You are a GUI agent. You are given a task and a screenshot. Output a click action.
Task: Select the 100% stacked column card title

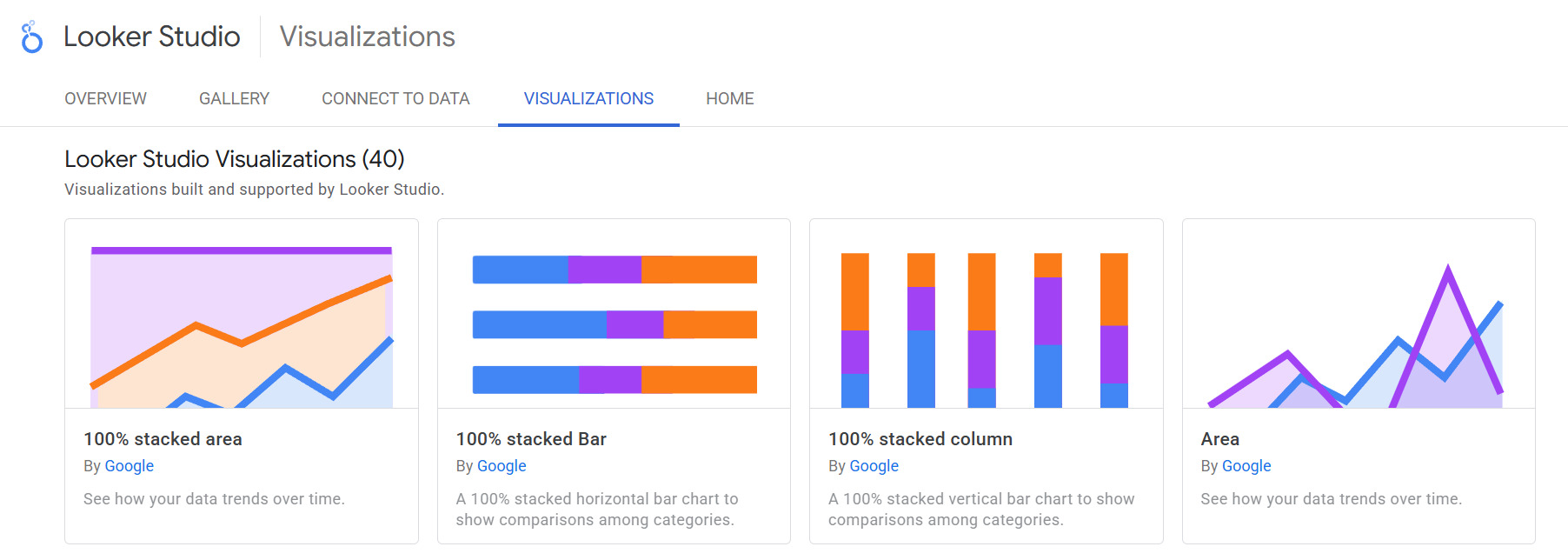point(920,439)
